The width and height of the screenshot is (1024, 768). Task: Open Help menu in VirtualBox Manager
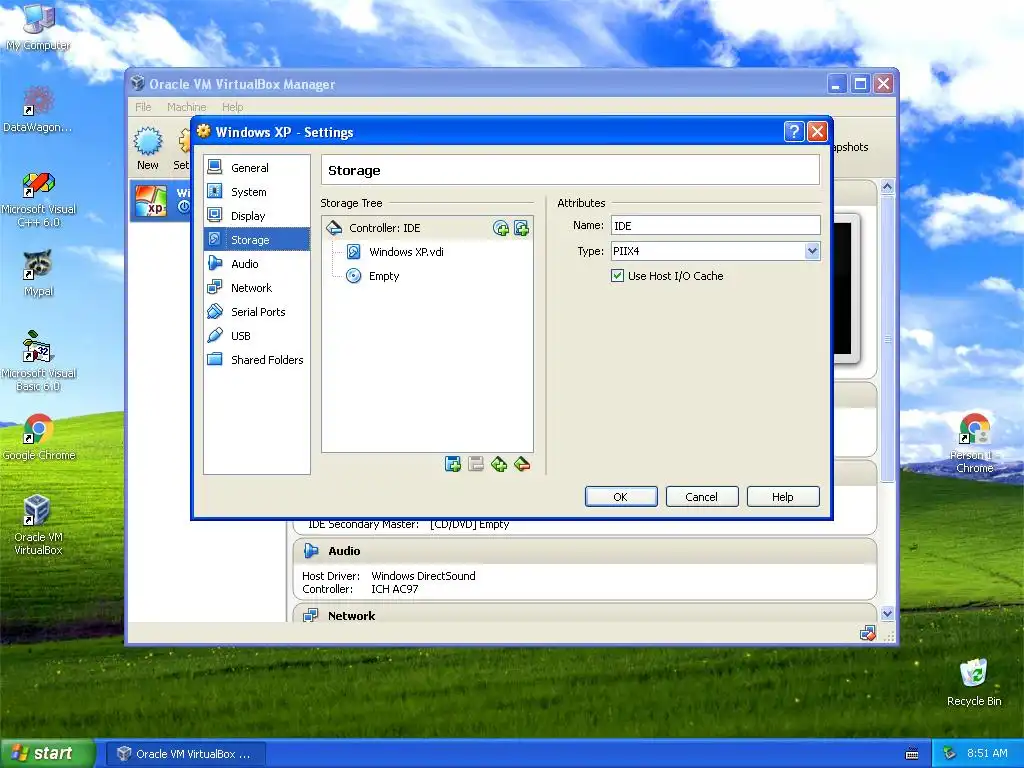(x=232, y=107)
